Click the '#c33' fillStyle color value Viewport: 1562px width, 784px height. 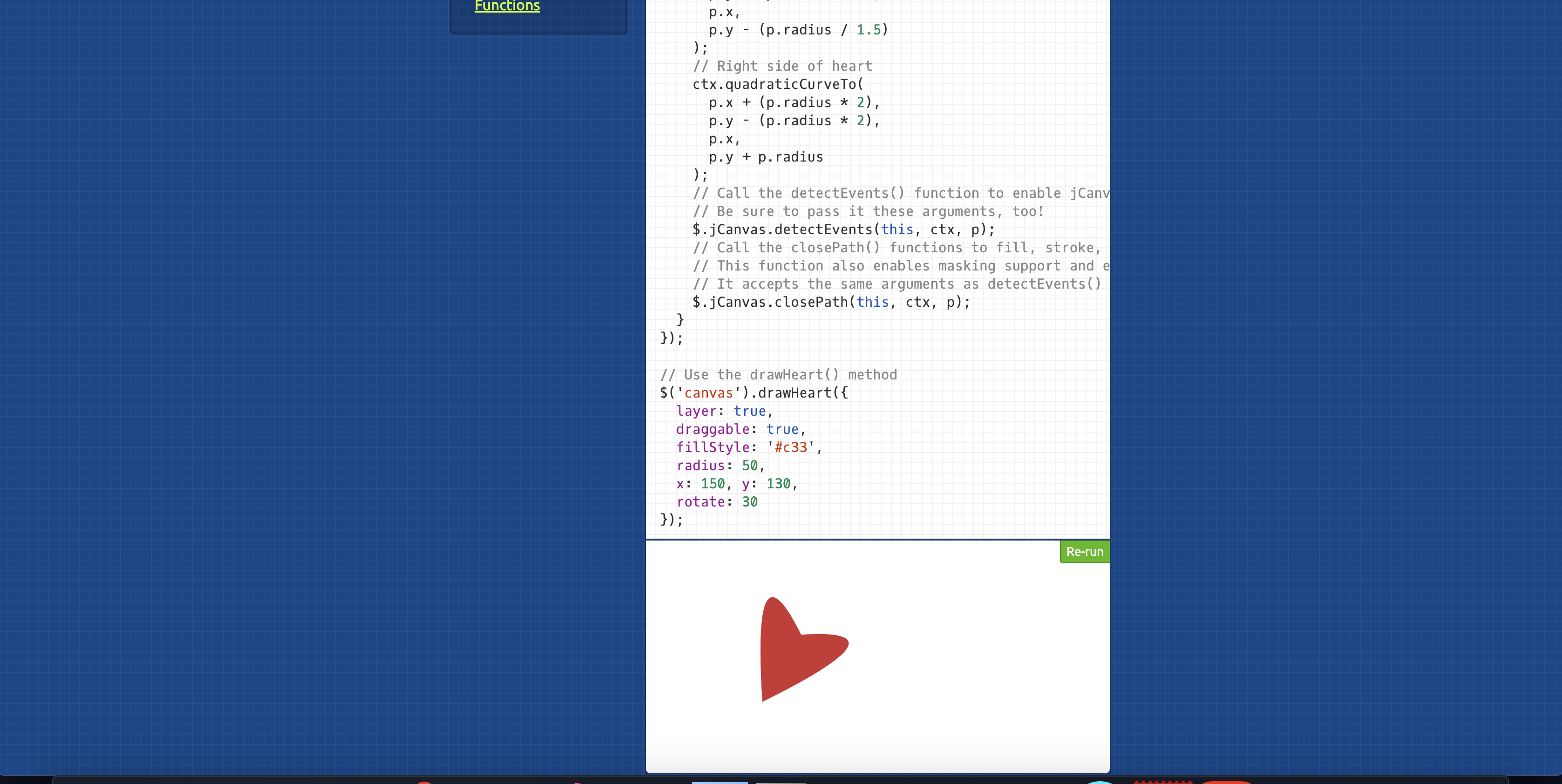pos(791,447)
